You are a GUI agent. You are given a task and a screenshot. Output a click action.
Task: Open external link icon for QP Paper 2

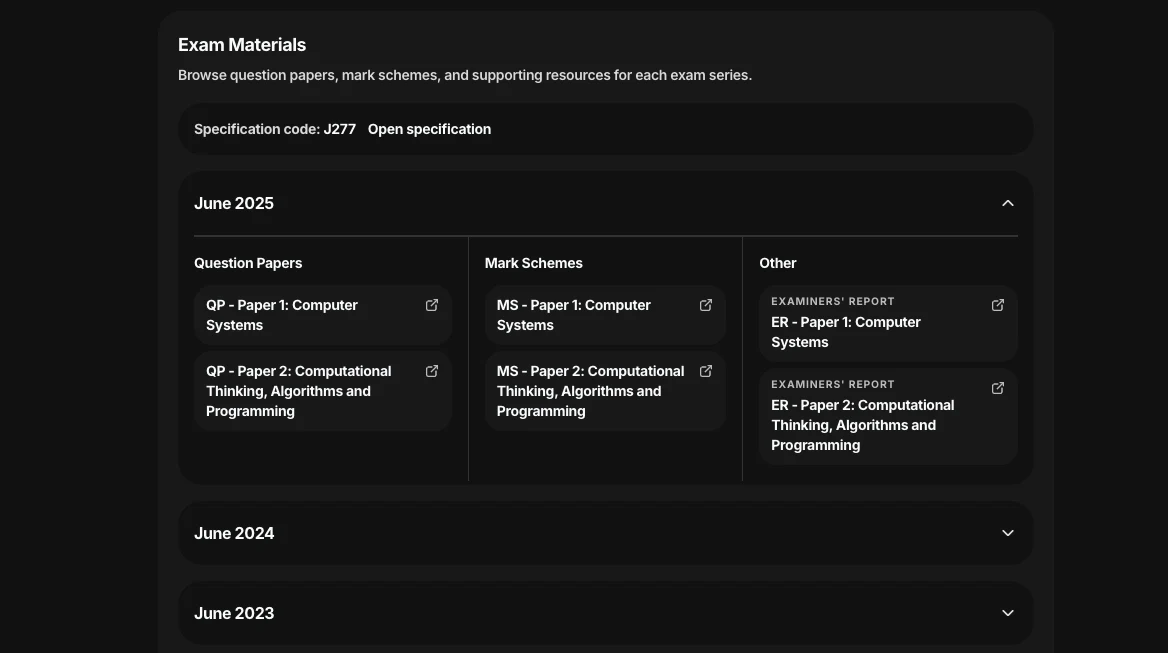(432, 371)
